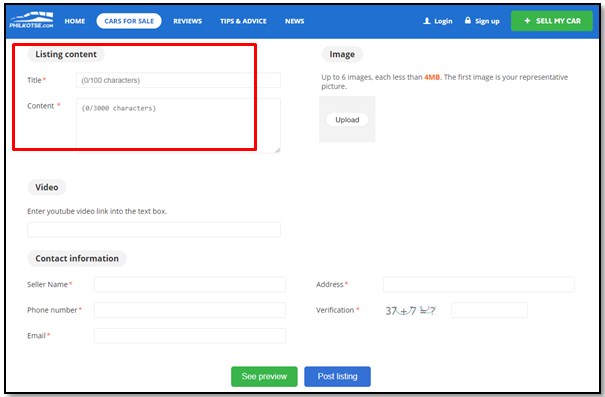Viewport: 605px width, 397px height.
Task: Click the Sign up lock icon
Action: click(x=468, y=20)
